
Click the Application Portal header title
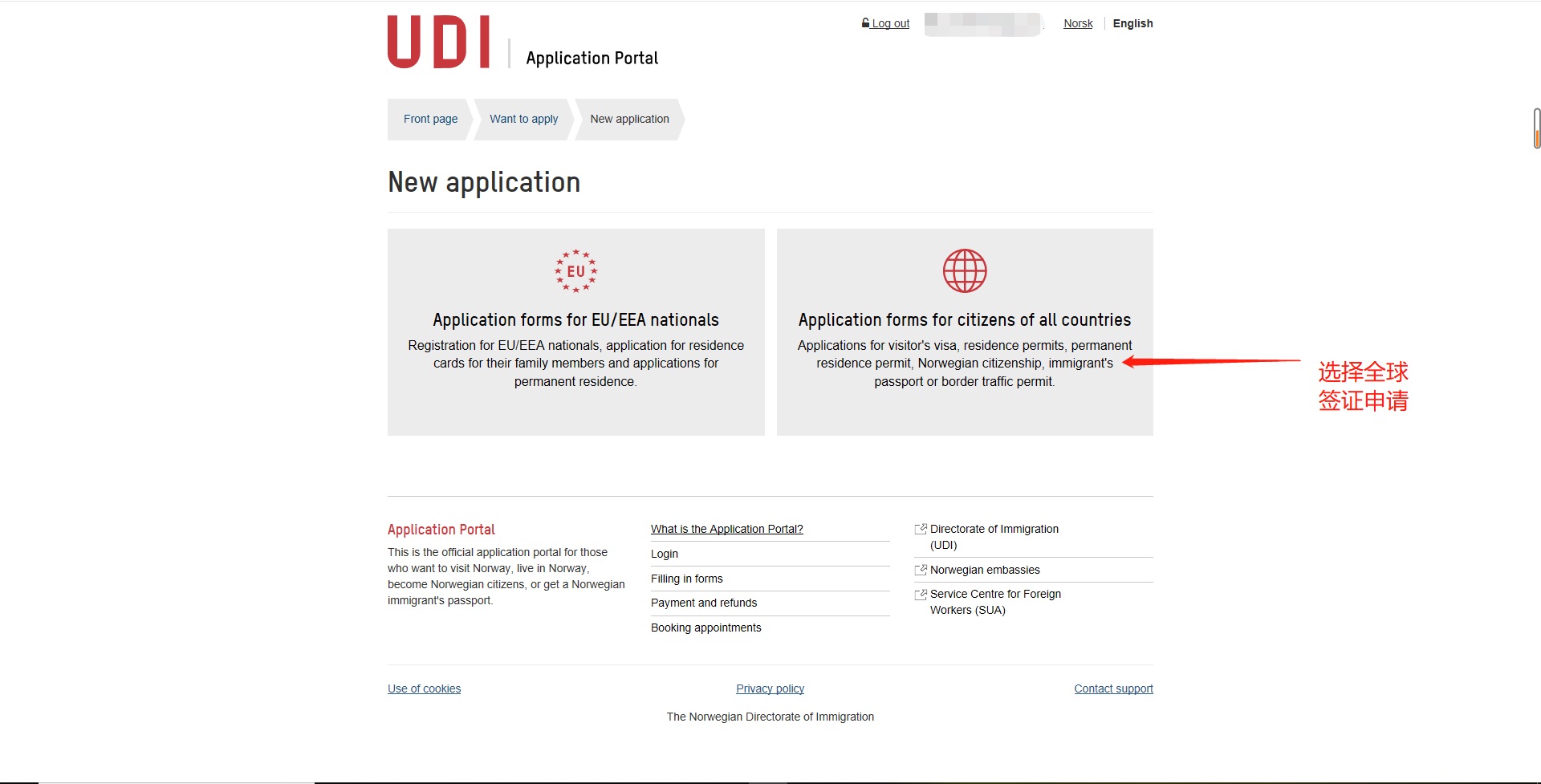click(592, 58)
